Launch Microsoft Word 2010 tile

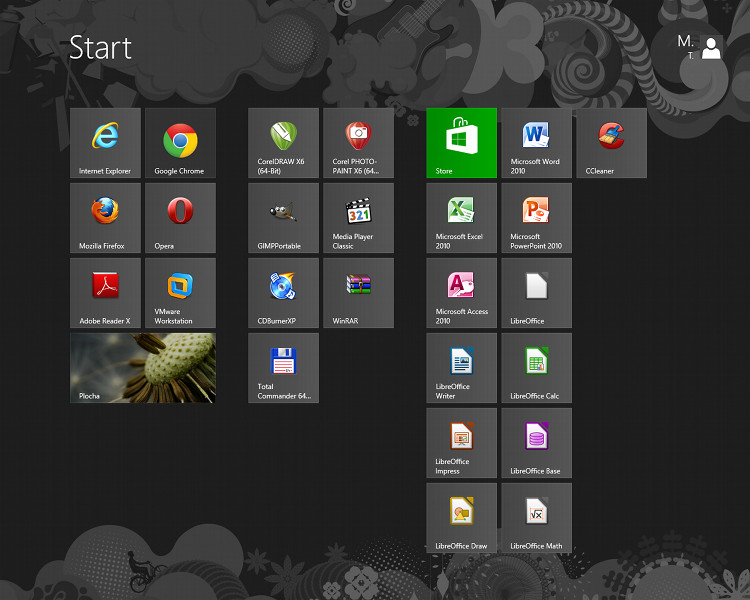(x=537, y=143)
